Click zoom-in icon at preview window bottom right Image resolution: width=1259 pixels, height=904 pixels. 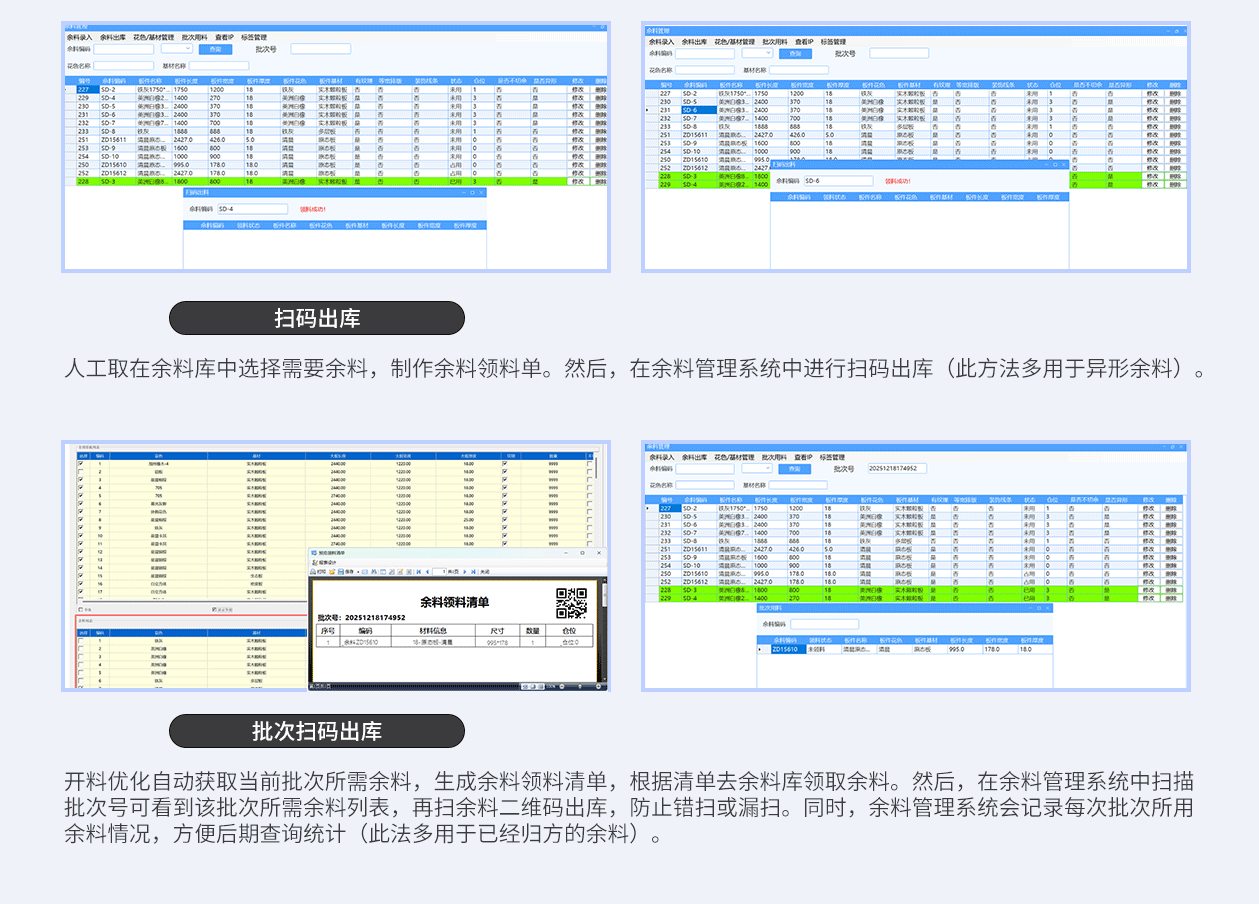click(597, 686)
